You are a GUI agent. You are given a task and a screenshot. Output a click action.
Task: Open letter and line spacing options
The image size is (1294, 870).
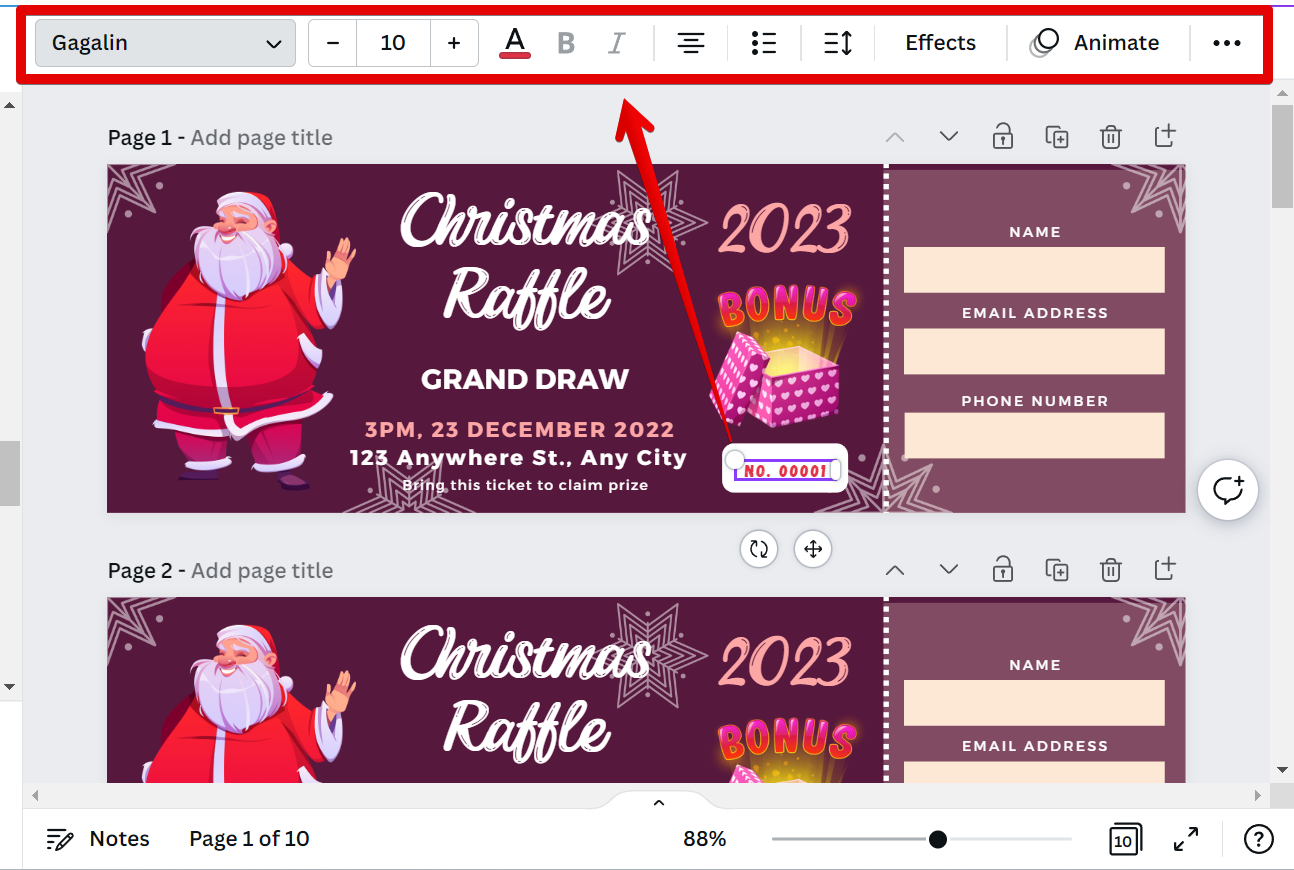pos(838,43)
